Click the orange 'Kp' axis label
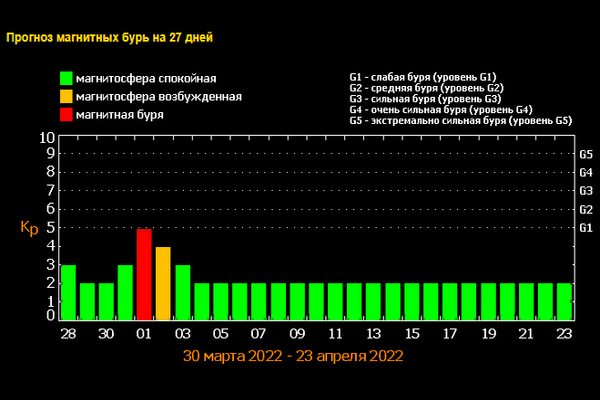This screenshot has height=400, width=600. pos(29,228)
